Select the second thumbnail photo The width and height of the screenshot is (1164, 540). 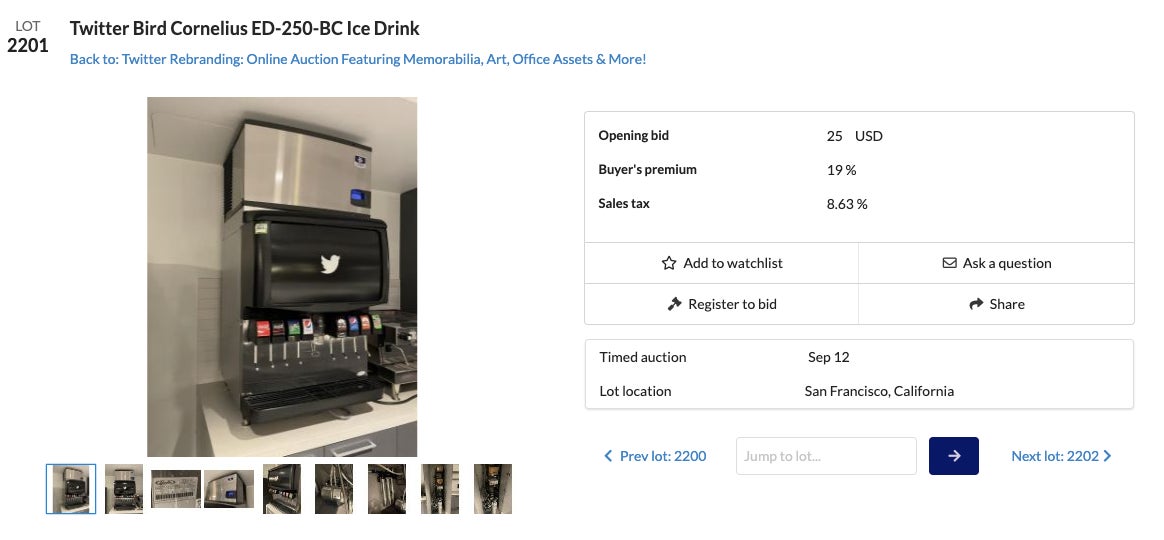point(124,489)
